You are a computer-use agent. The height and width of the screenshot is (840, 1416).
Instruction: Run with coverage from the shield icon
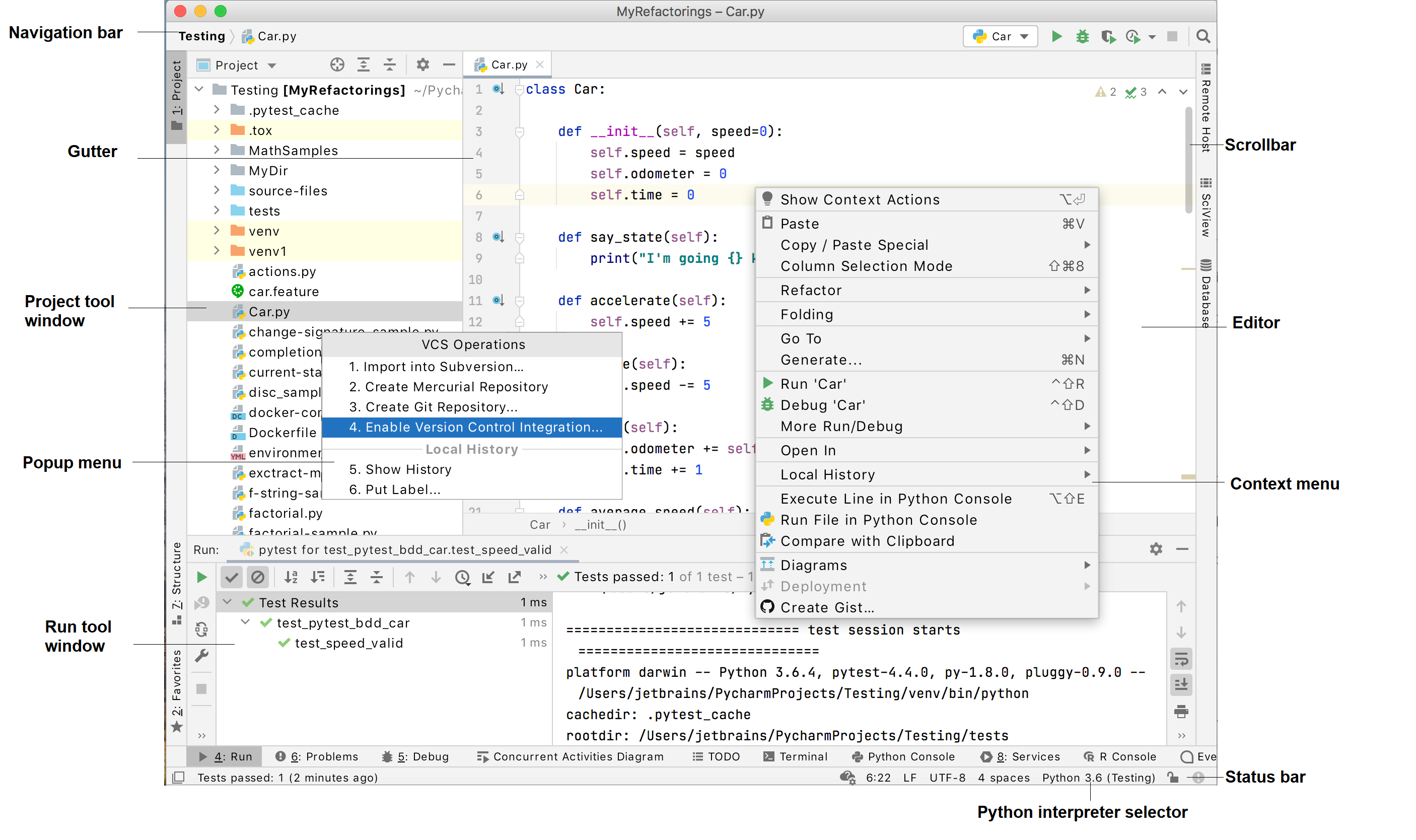click(1108, 36)
